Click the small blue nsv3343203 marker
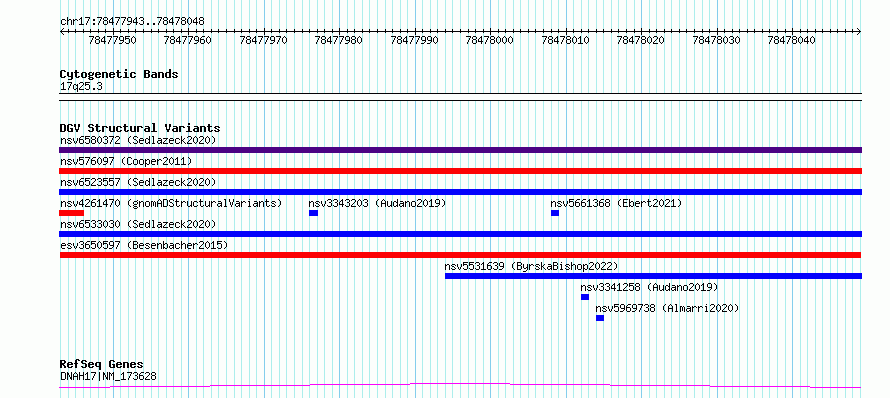The height and width of the screenshot is (398, 890). [x=313, y=213]
